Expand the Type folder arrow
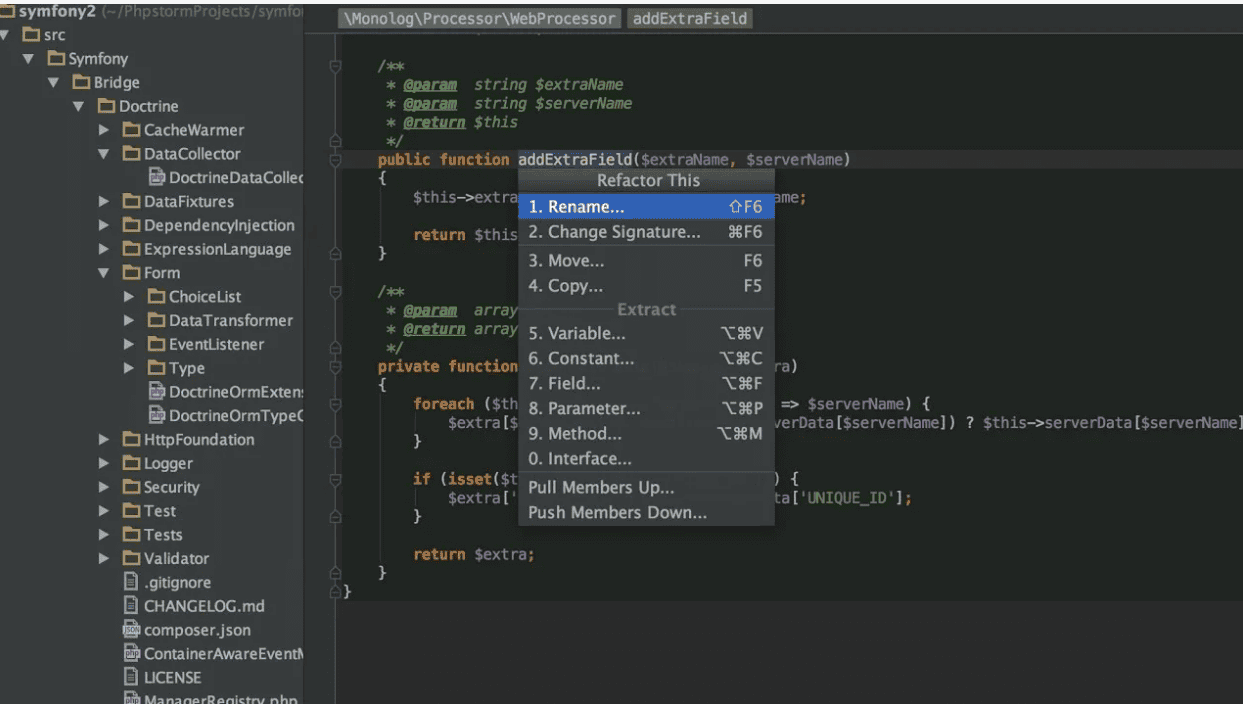 pos(129,369)
